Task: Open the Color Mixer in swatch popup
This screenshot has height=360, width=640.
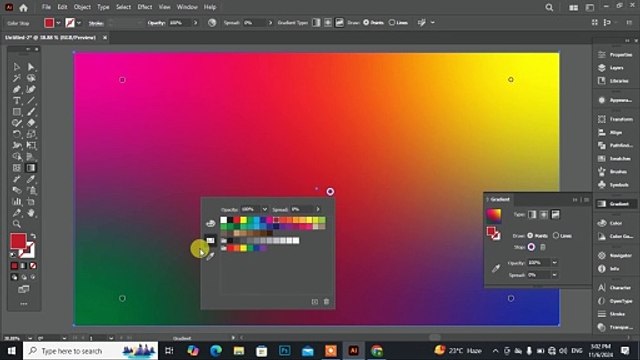Action: point(210,223)
